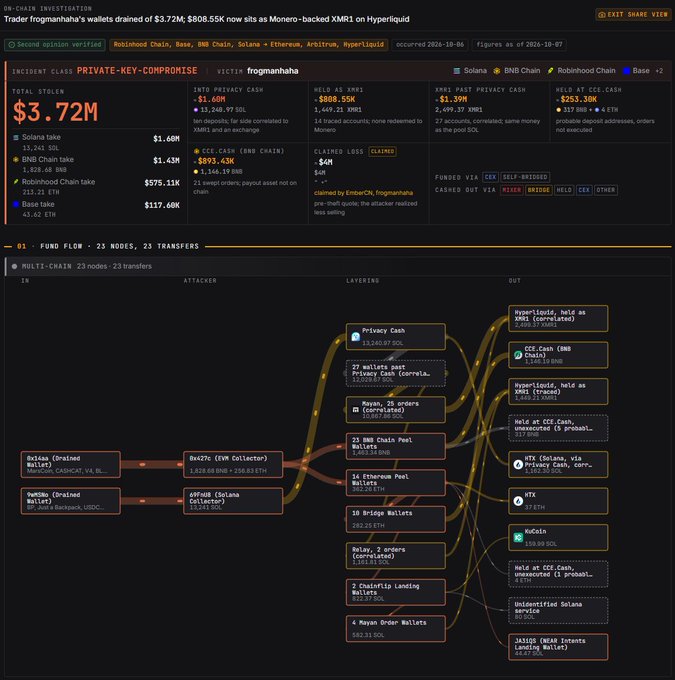The image size is (675, 680).
Task: Click the MIXER cash-out tag
Action: (511, 190)
